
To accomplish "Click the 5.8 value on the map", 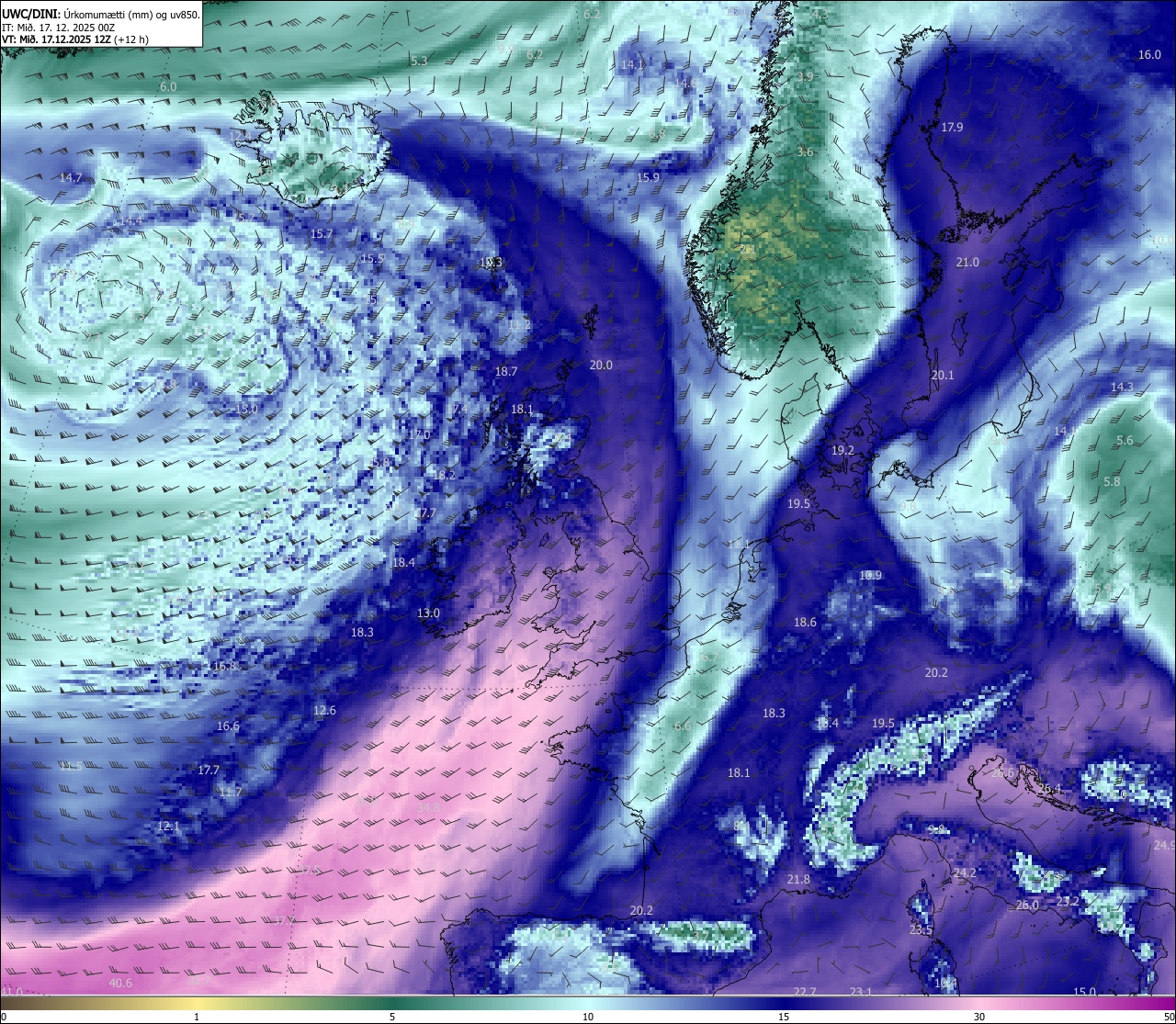I will (x=1112, y=481).
